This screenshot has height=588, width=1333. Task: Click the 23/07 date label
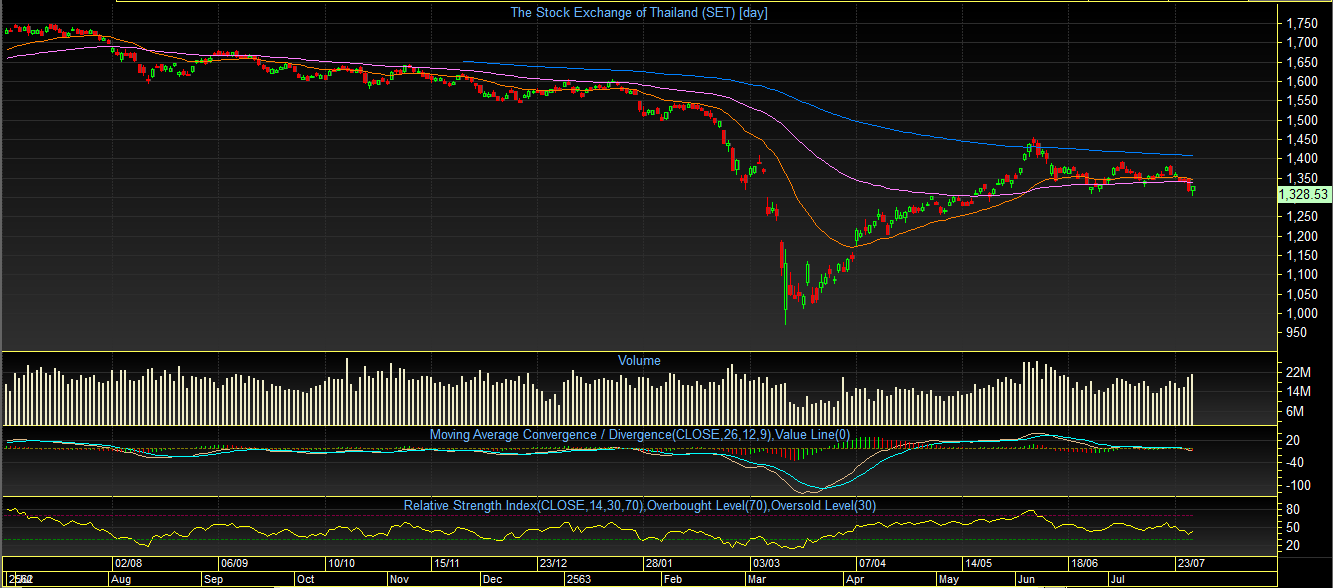point(1190,563)
